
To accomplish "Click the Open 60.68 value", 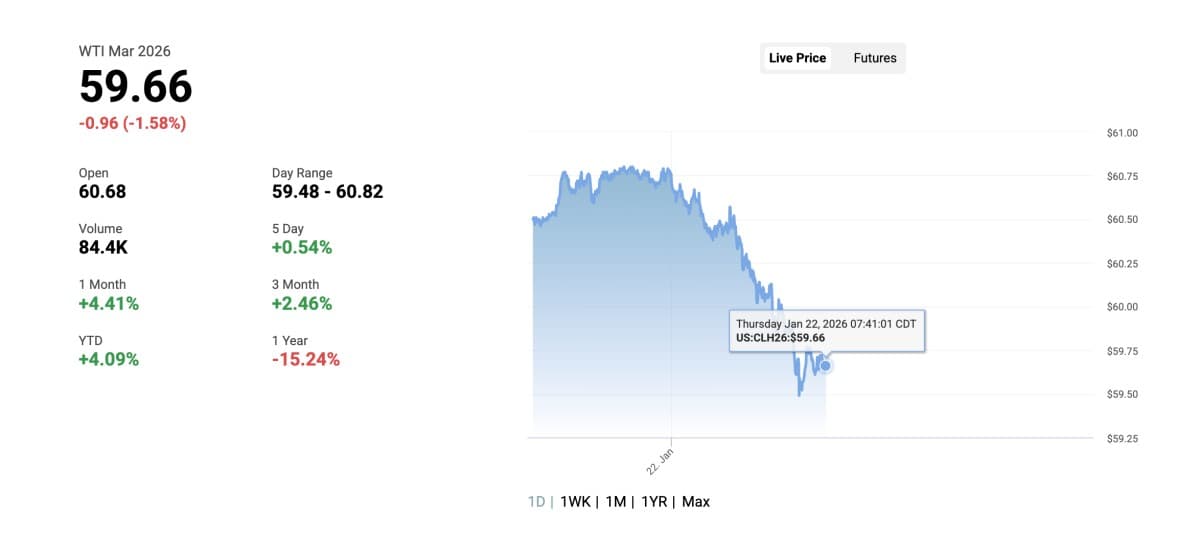I will (102, 191).
